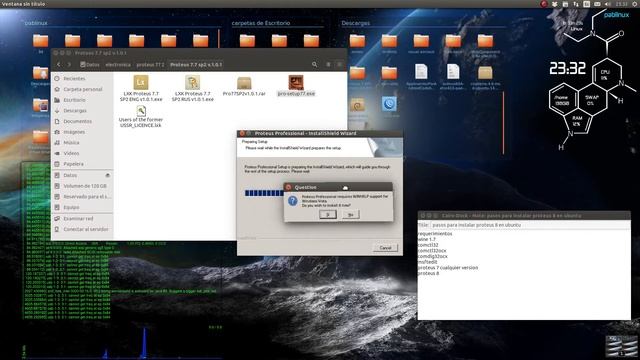Confirm WINHELP install with Sí button
This screenshot has width=640, height=360.
point(328,214)
